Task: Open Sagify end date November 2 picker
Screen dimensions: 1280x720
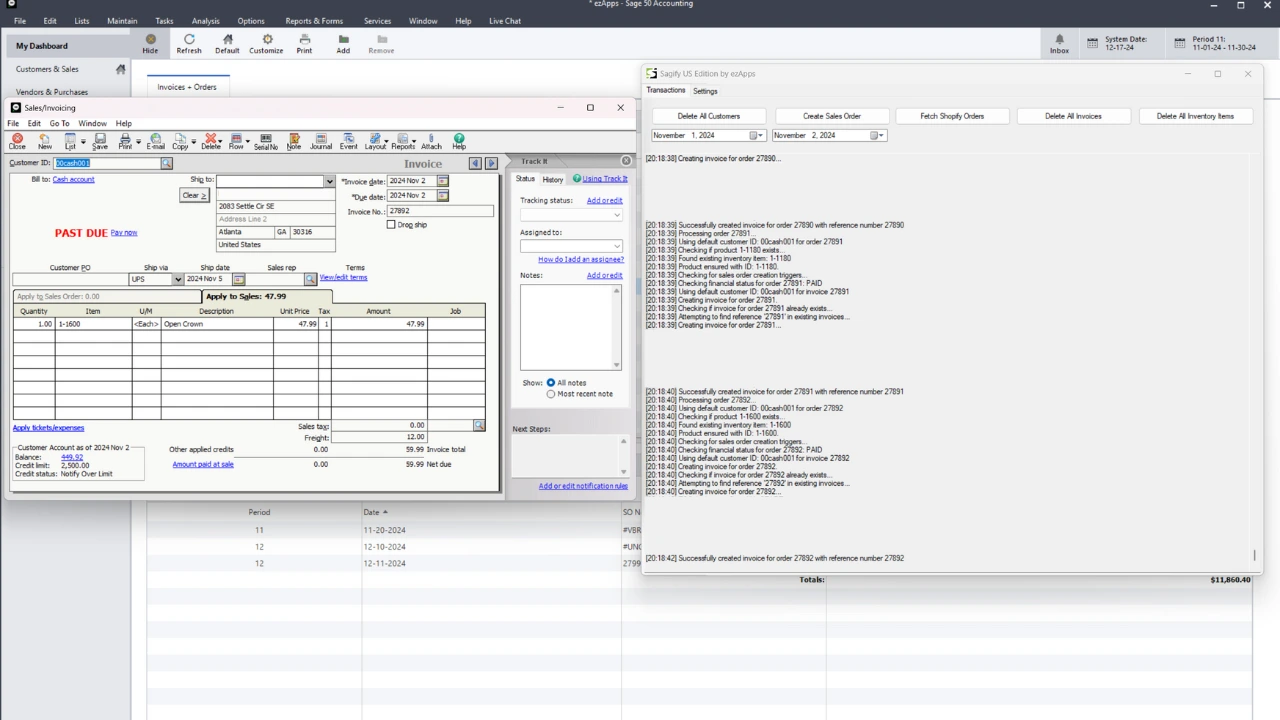Action: pyautogui.click(x=878, y=135)
